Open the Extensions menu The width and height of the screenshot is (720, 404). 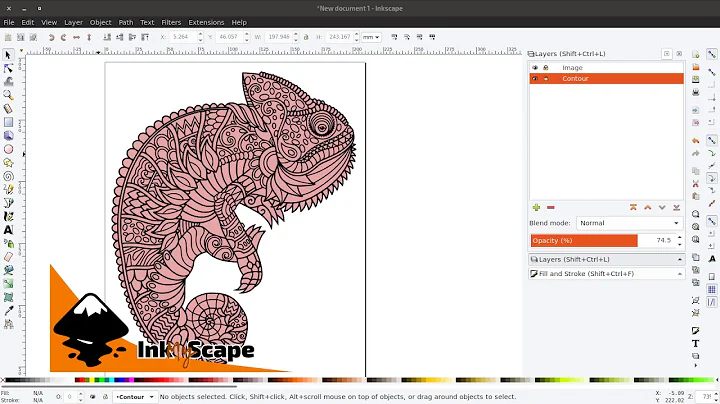click(206, 22)
